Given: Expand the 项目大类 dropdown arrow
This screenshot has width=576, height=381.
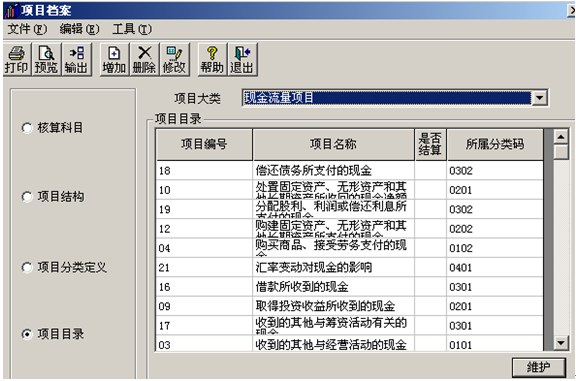Looking at the screenshot, I should [540, 98].
